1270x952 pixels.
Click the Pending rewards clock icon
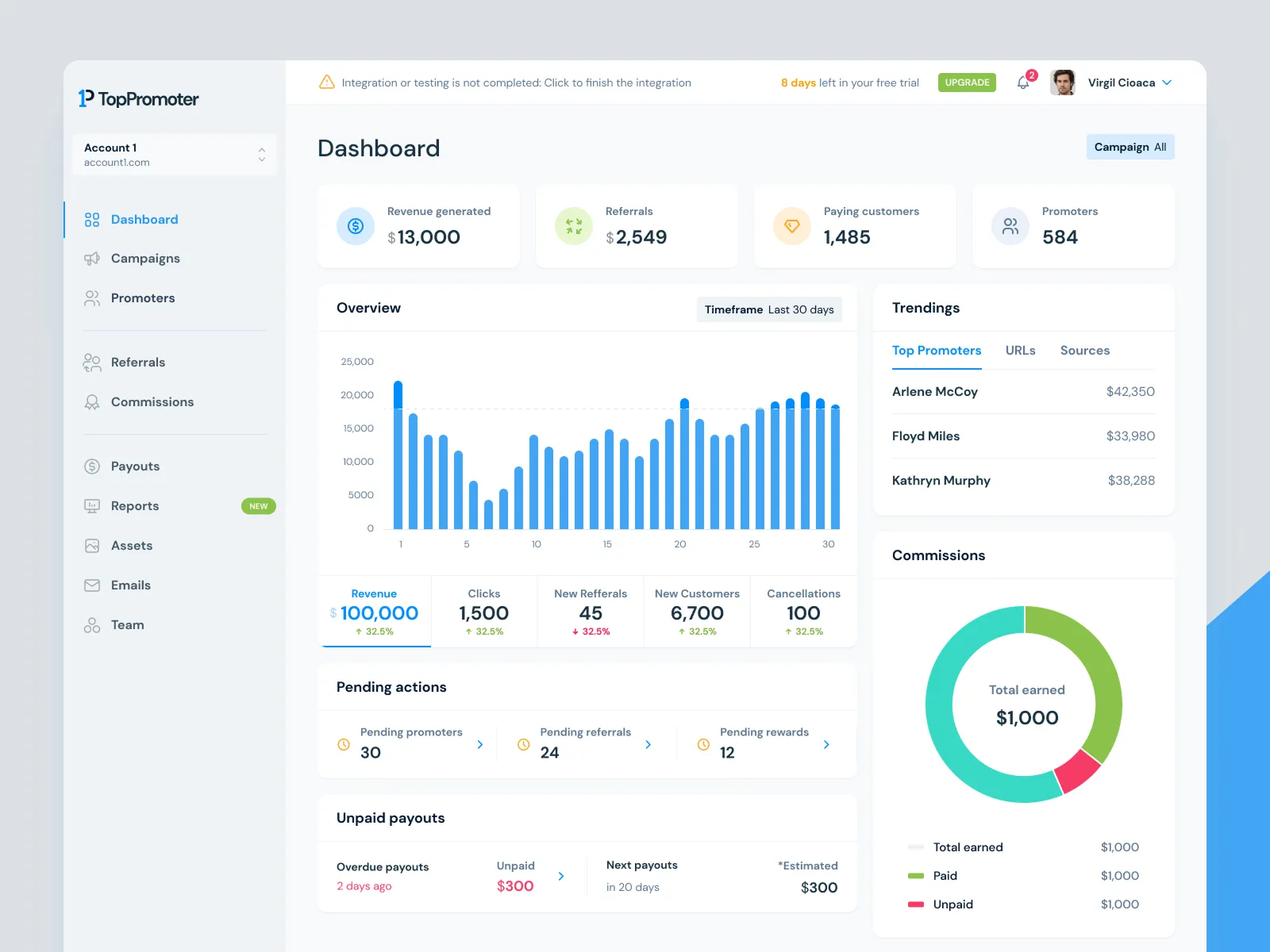(x=703, y=744)
